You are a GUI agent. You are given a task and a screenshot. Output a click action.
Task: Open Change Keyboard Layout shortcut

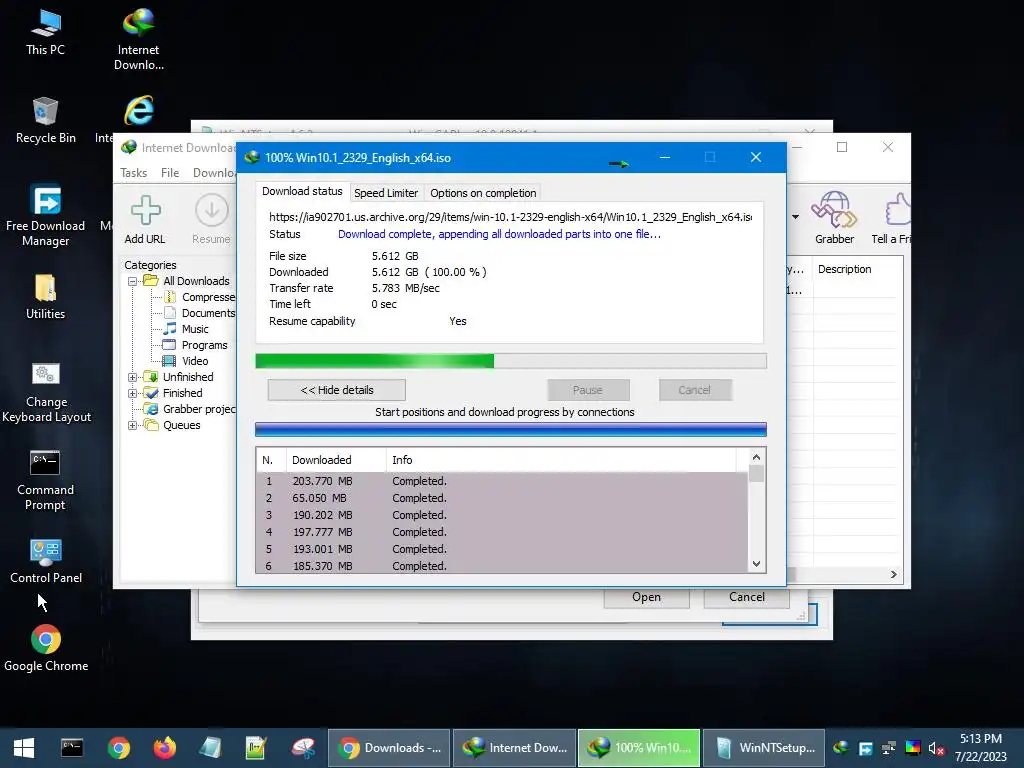click(46, 392)
